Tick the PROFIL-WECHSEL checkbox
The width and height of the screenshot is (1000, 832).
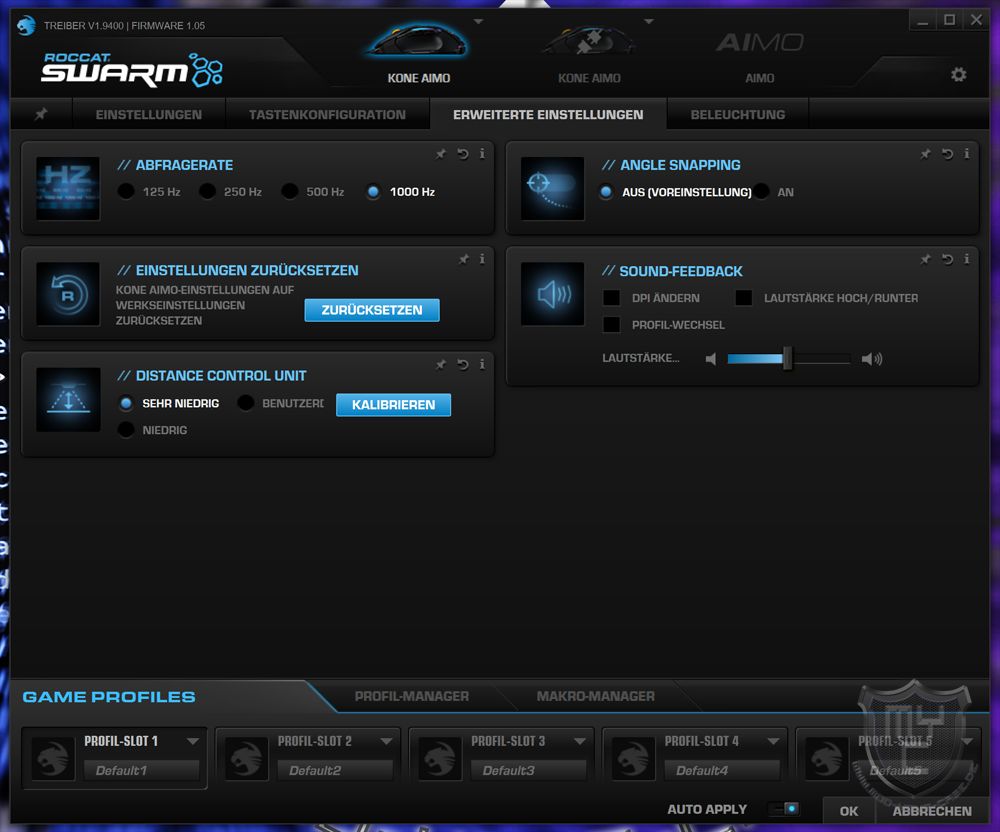pos(611,325)
